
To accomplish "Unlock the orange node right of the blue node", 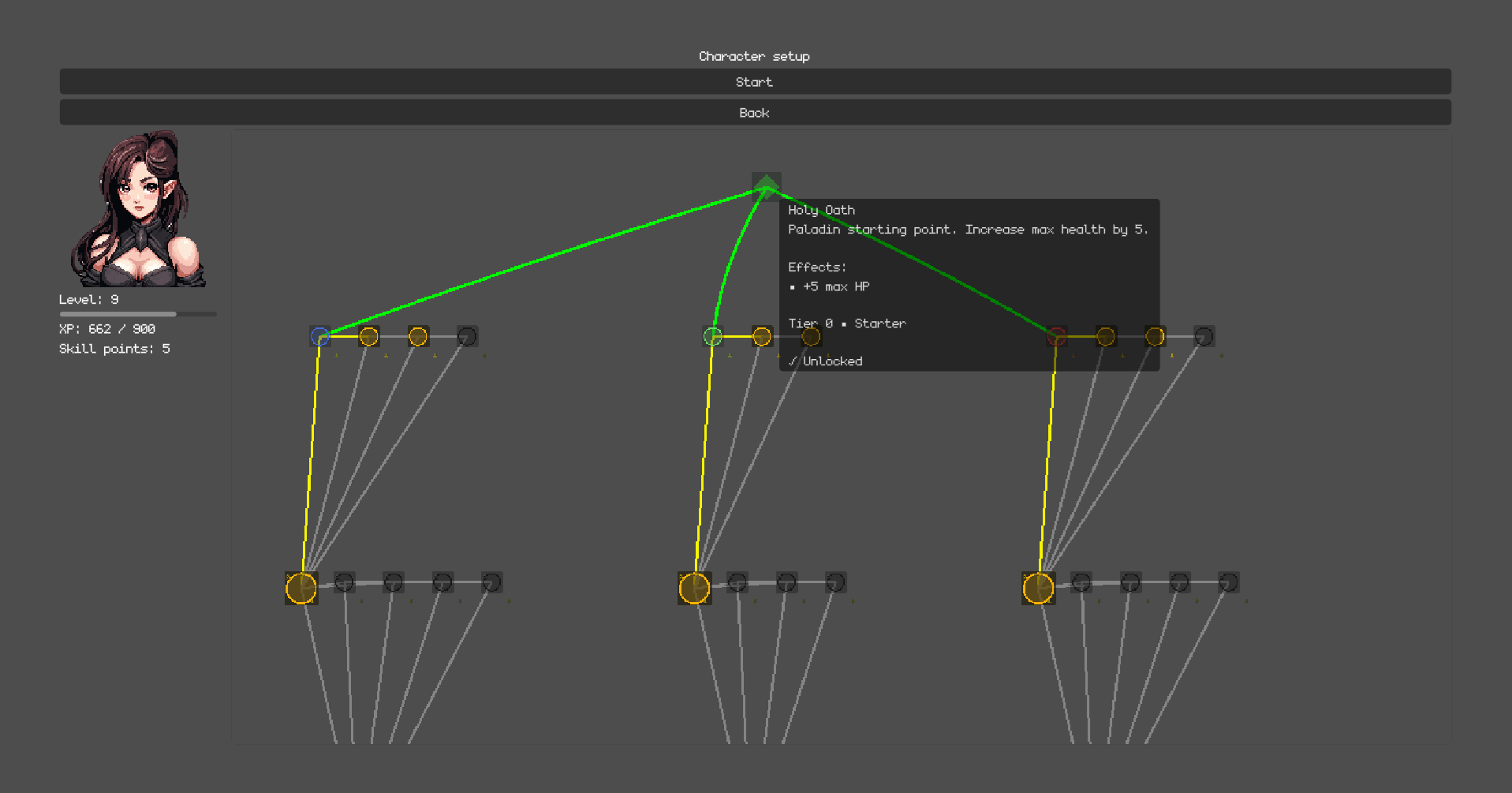I will [x=369, y=337].
